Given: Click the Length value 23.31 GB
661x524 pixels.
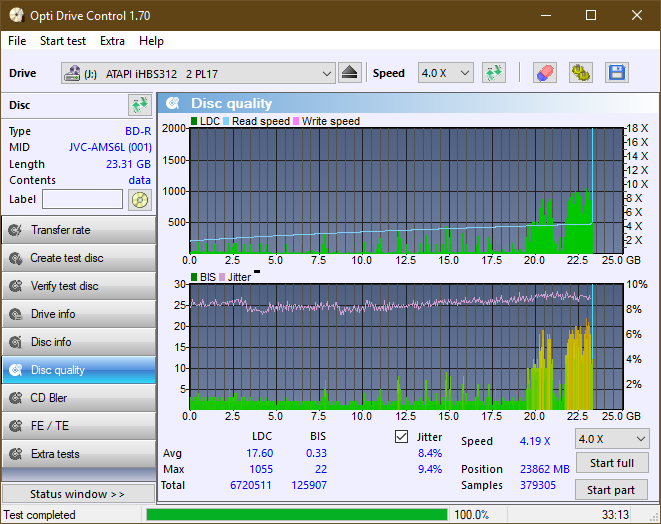Looking at the screenshot, I should (x=128, y=164).
